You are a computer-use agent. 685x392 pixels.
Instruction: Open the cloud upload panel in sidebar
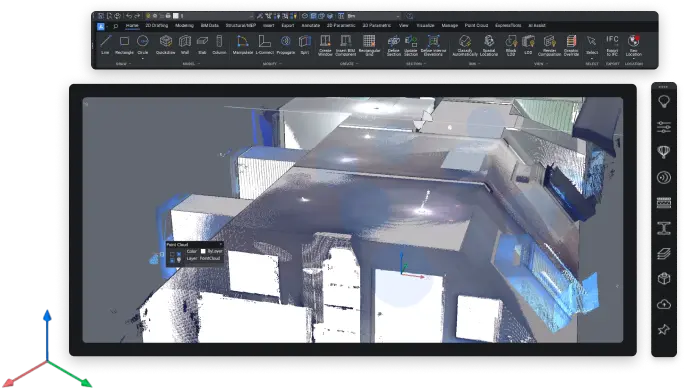click(664, 304)
